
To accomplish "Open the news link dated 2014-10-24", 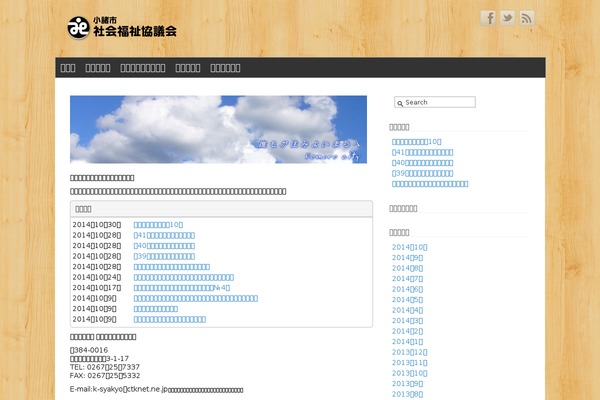I will point(184,277).
